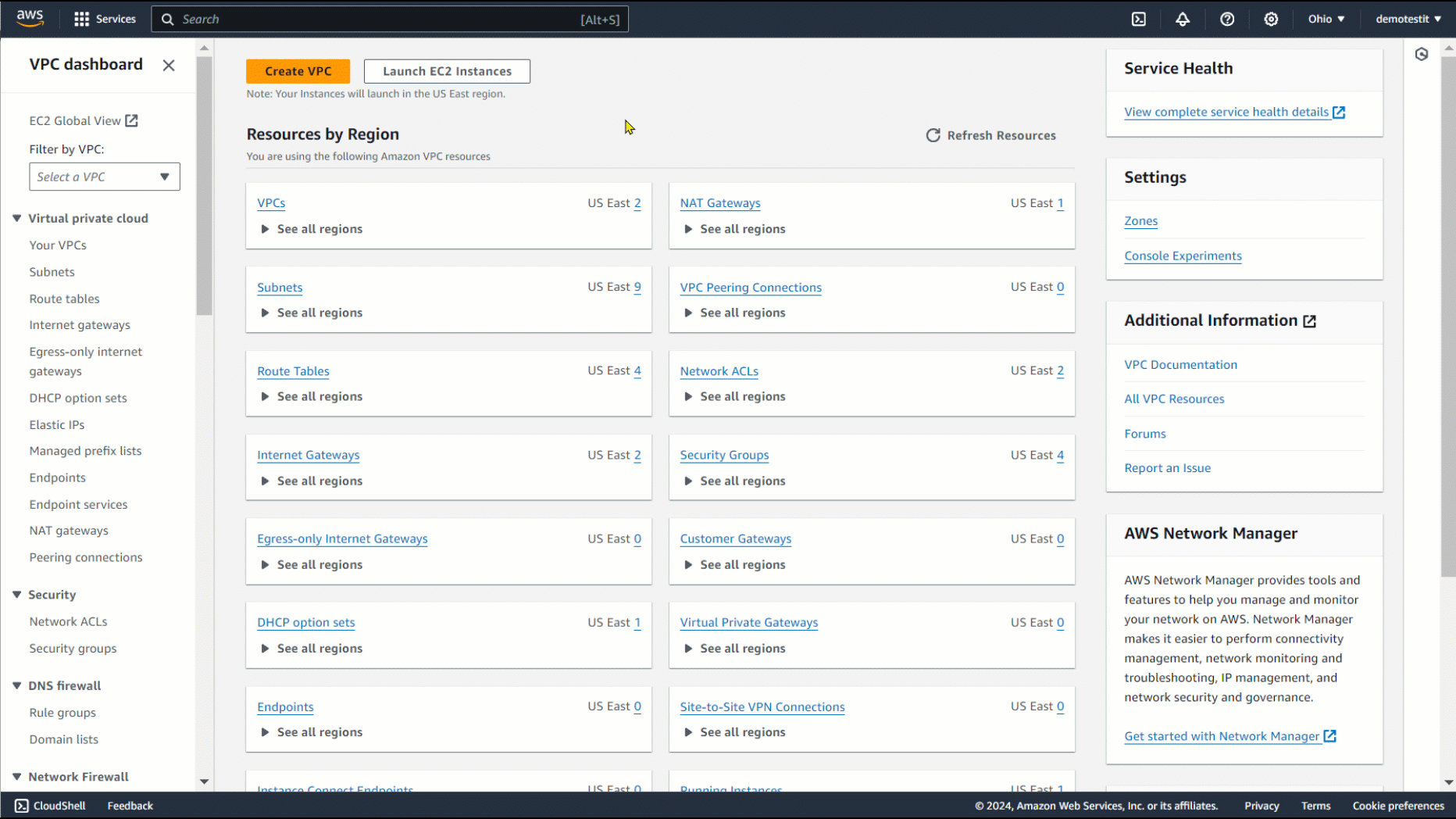Viewport: 1456px width, 819px height.
Task: Open Cookie preferences in footer
Action: coord(1398,806)
